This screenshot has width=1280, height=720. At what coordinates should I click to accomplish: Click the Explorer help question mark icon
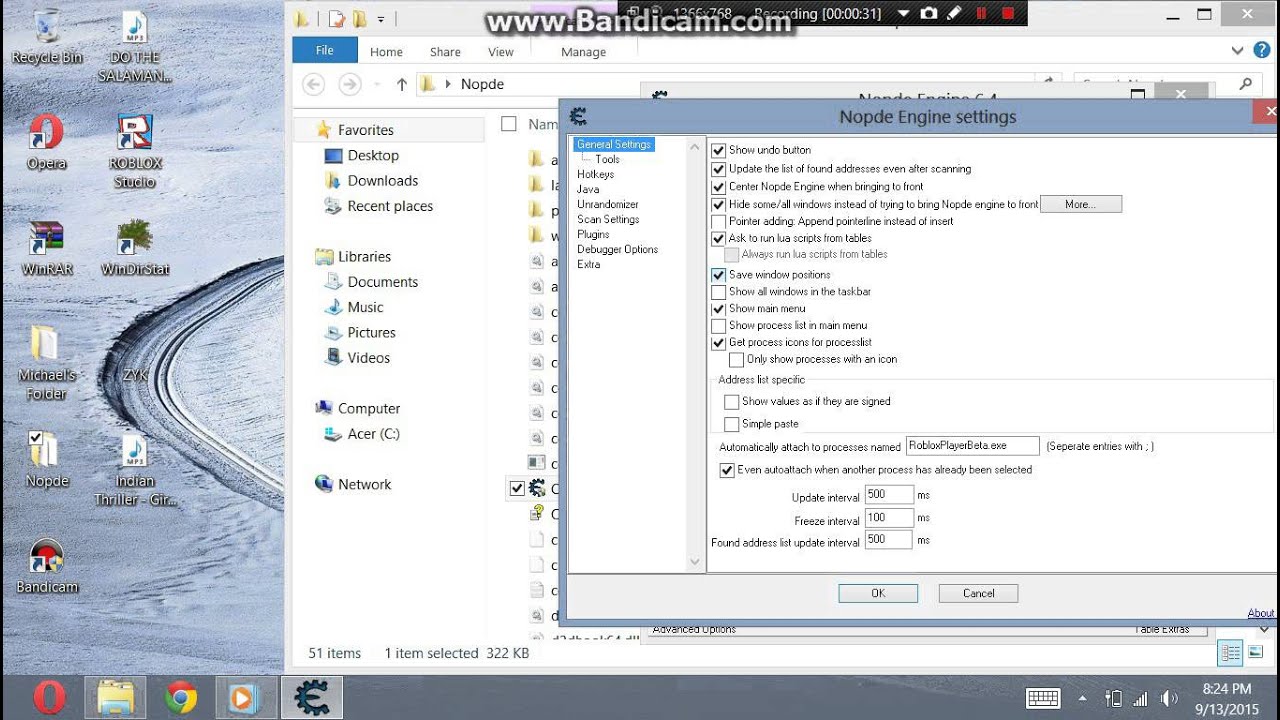[x=1263, y=50]
